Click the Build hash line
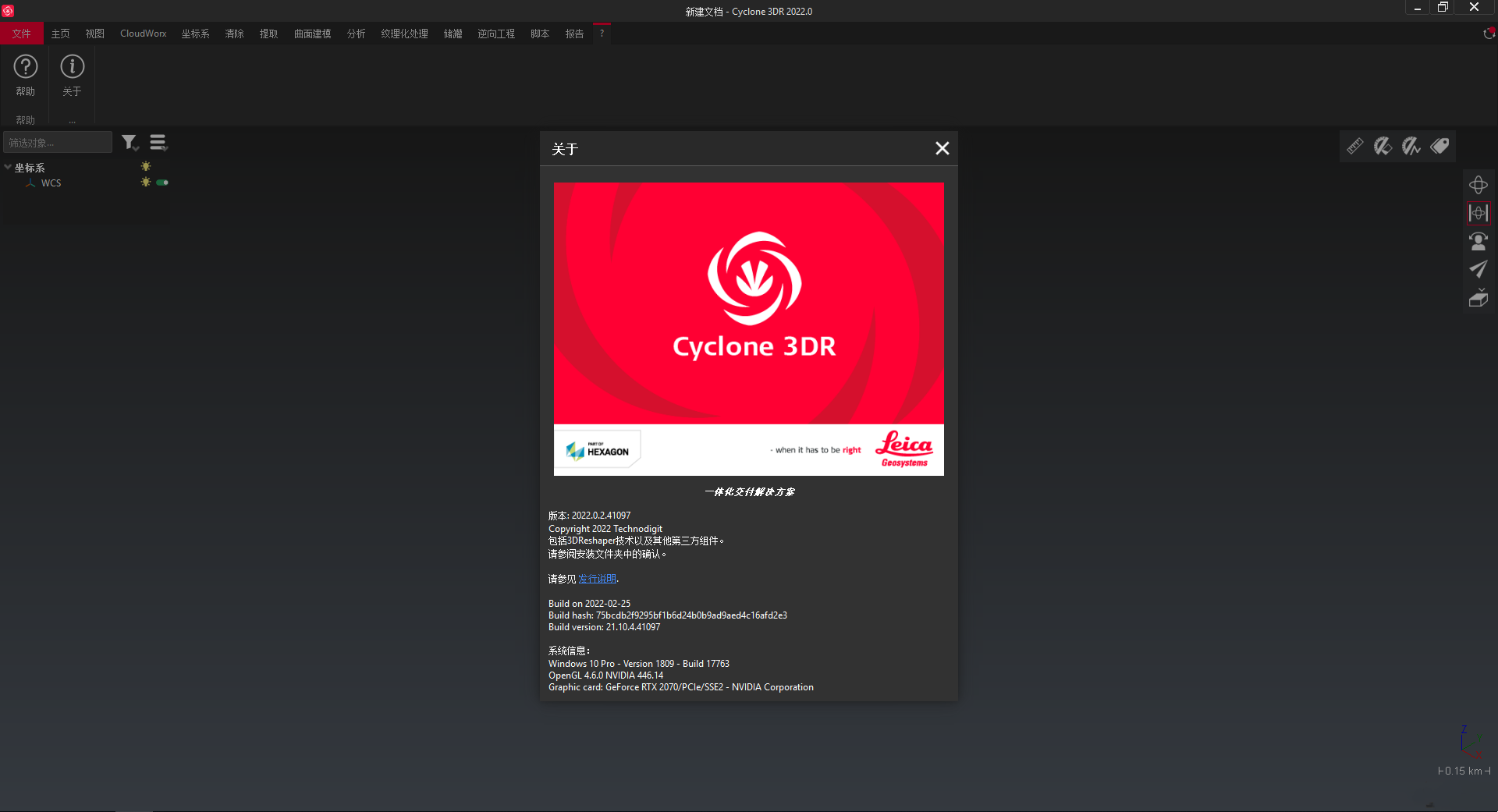Viewport: 1498px width, 812px height. tap(668, 615)
